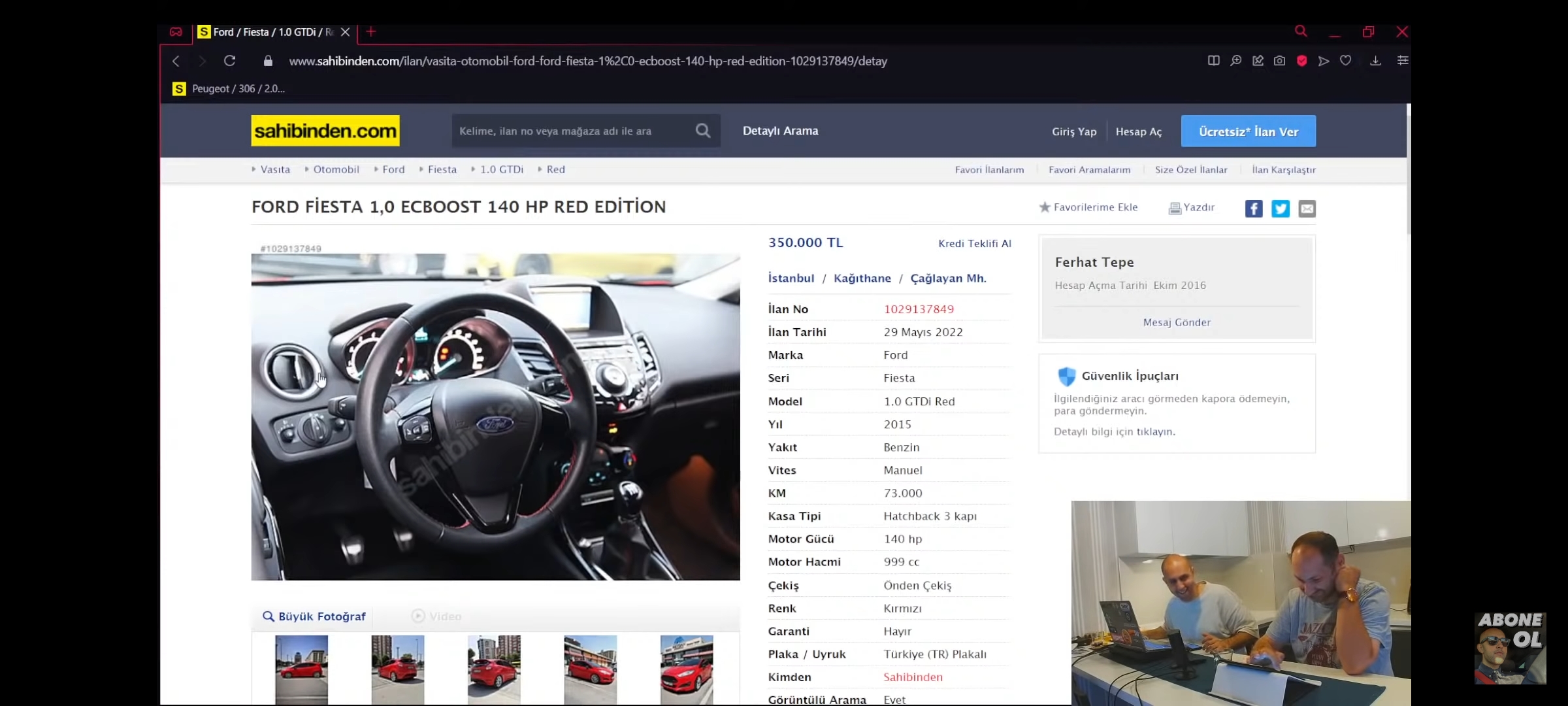Open a new tab with the plus icon
This screenshot has width=1568, height=706.
point(371,31)
